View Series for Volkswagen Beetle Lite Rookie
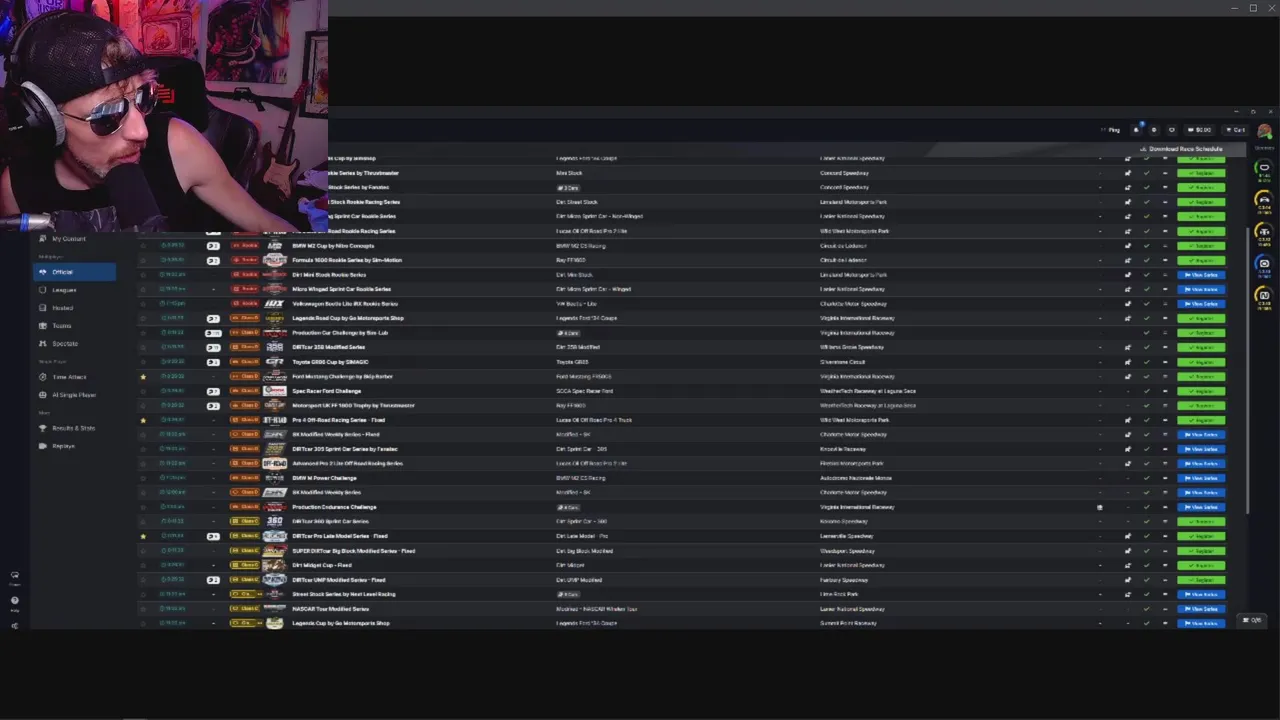Screen dimensions: 1280x720 click(1201, 304)
